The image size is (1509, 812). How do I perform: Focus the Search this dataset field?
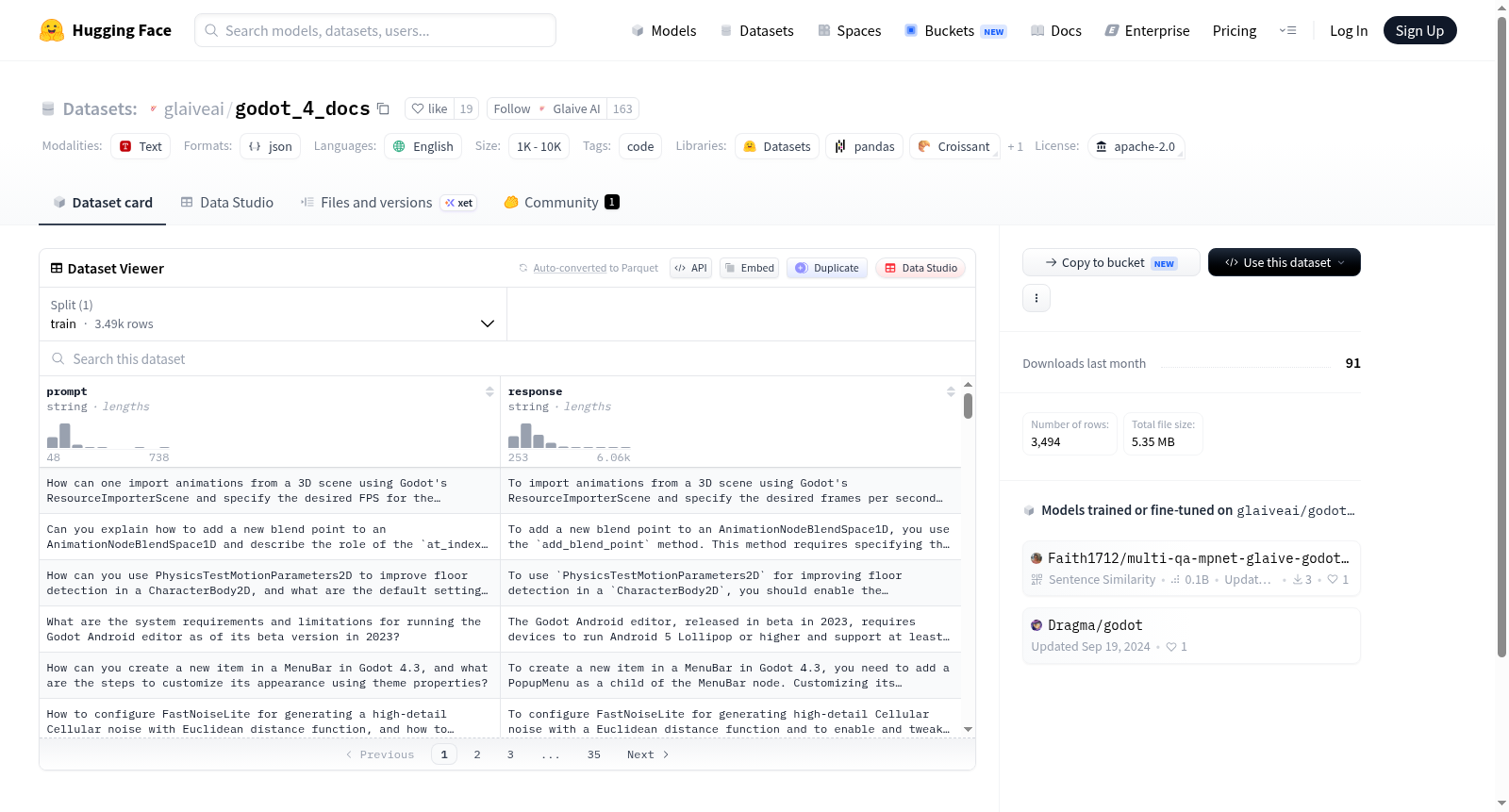(507, 358)
